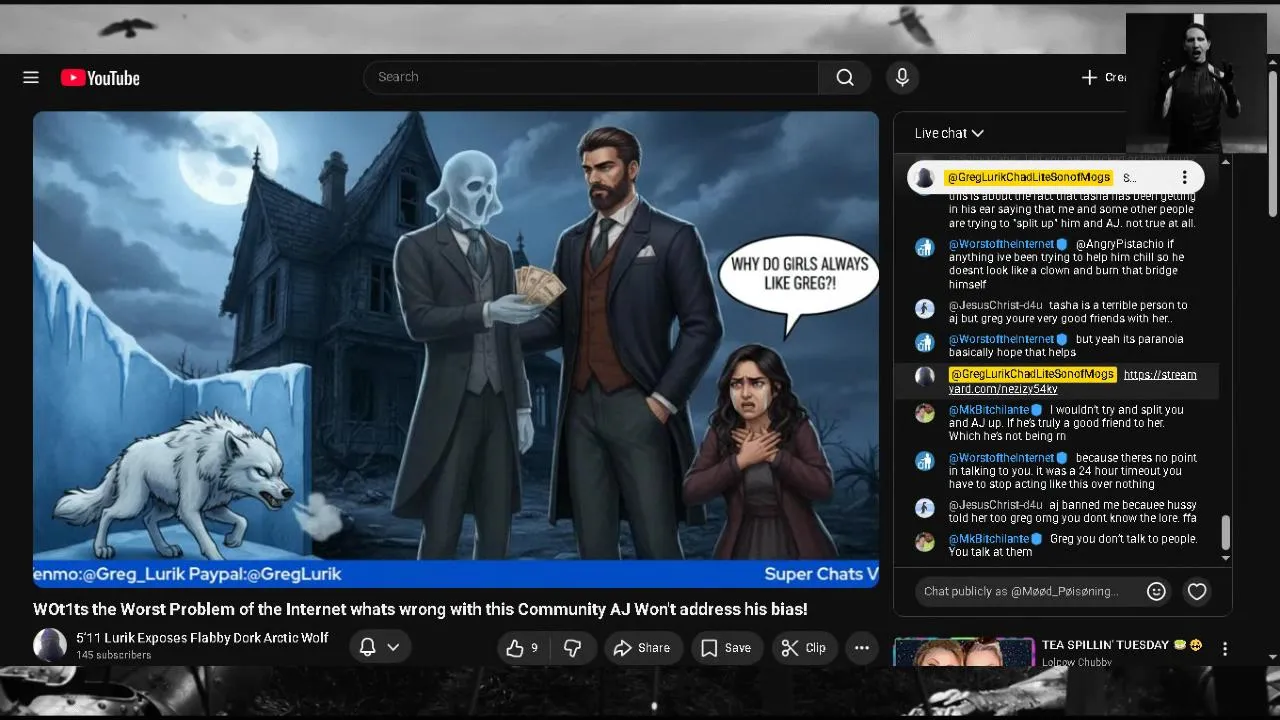Click avatar beside streamyard link message

click(x=925, y=377)
